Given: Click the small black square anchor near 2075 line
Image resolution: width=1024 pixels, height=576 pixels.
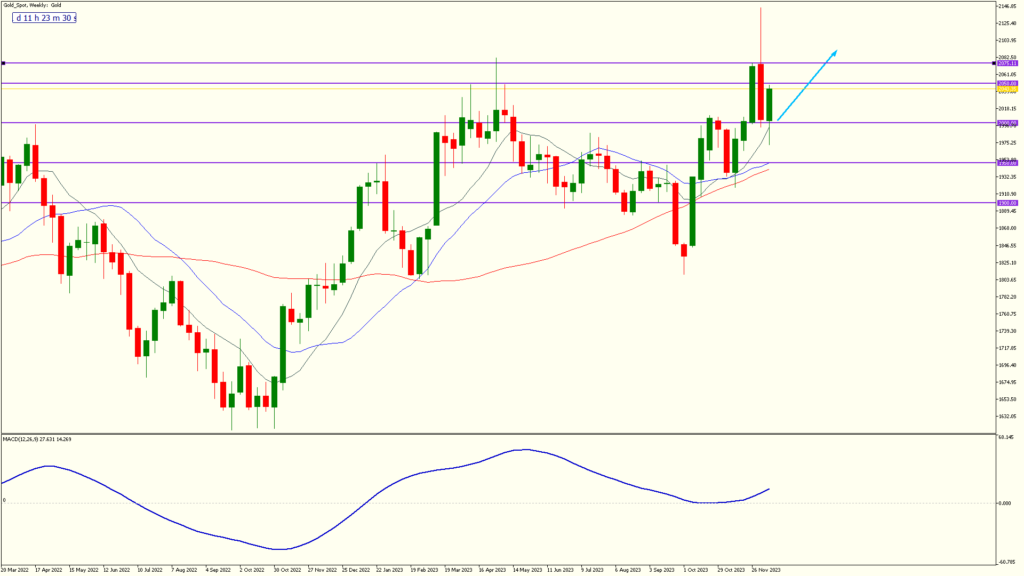Looking at the screenshot, I should coord(993,62).
